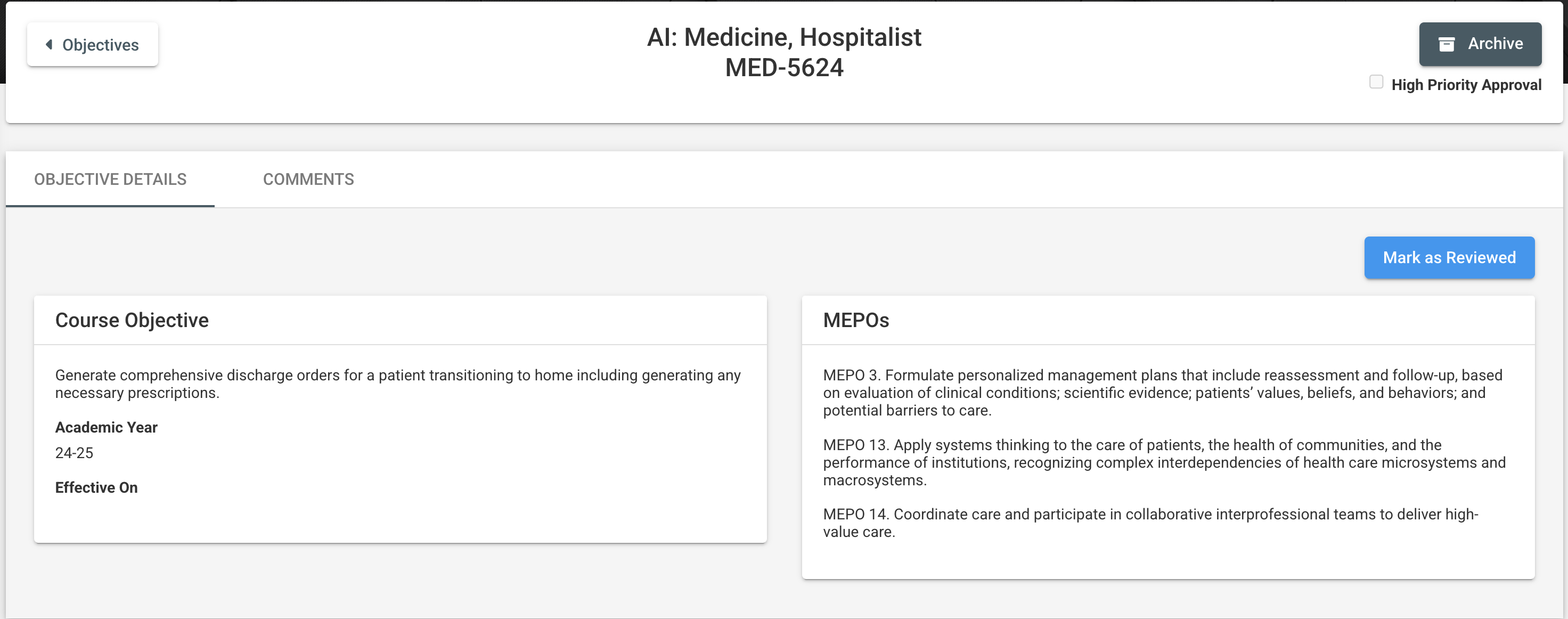This screenshot has height=619, width=1568.
Task: Click the Academic Year label
Action: pyautogui.click(x=107, y=427)
